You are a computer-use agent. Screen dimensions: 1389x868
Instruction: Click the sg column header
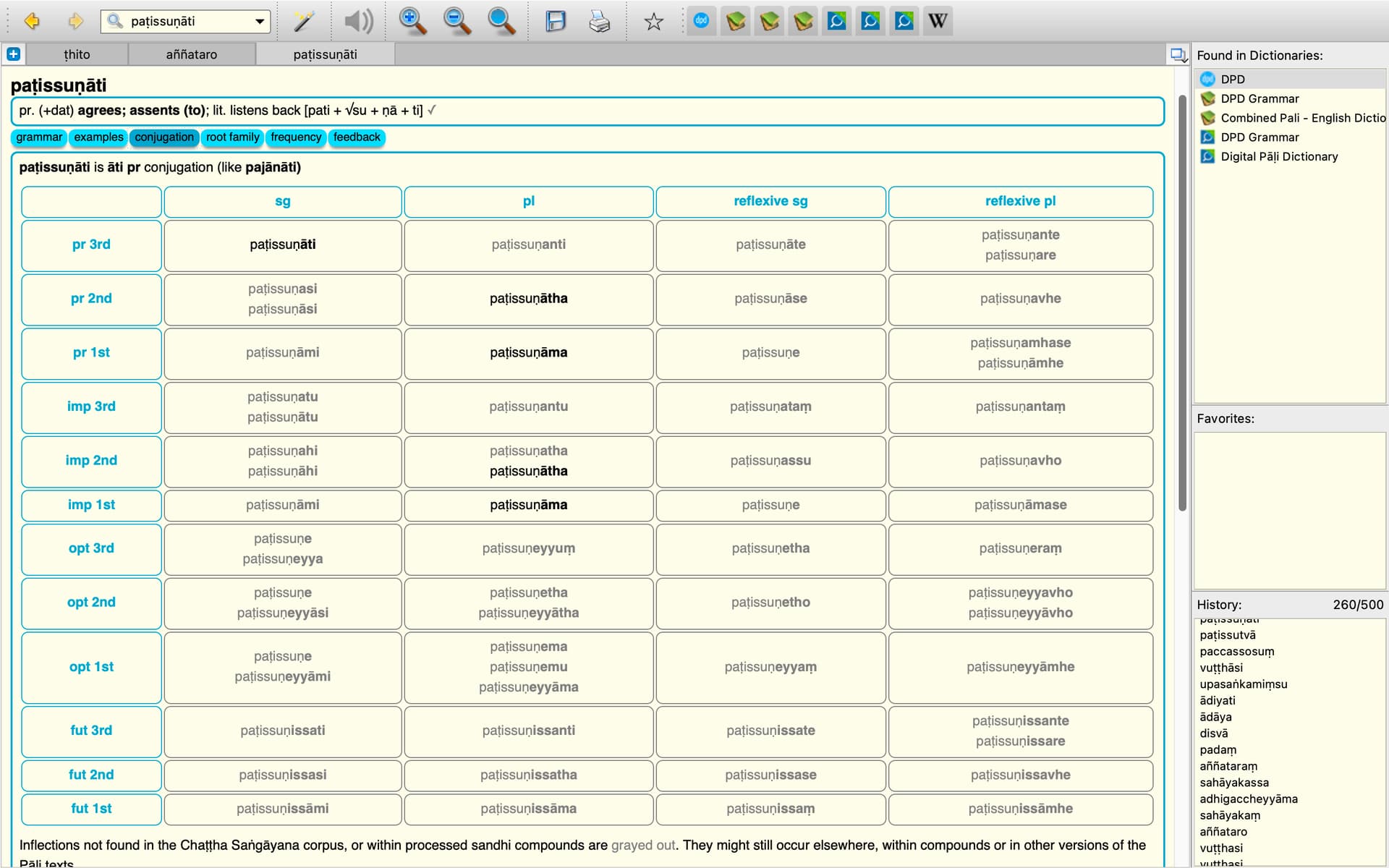coord(283,202)
